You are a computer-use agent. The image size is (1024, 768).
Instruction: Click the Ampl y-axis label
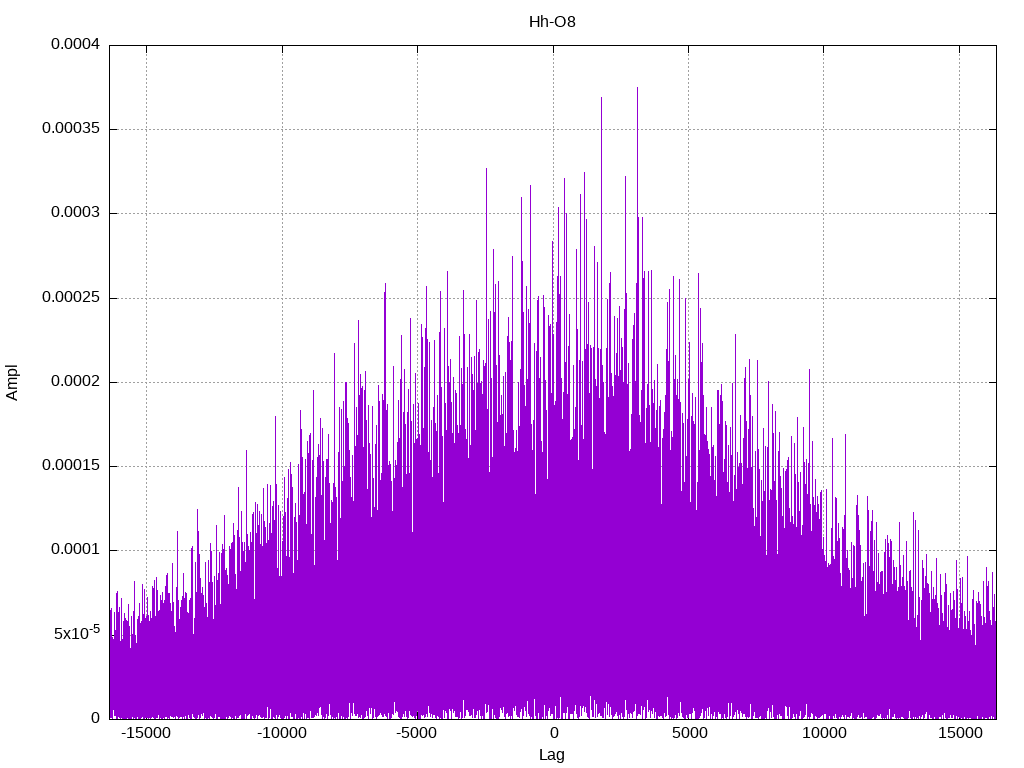coord(12,382)
